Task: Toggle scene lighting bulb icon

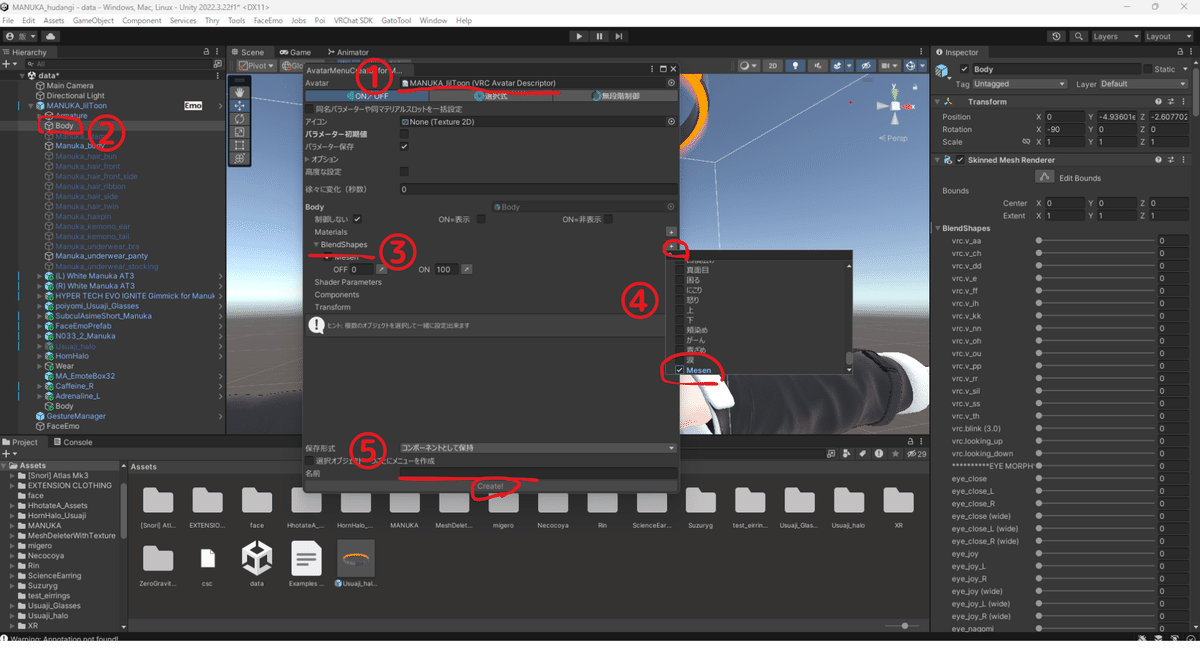Action: 795,66
